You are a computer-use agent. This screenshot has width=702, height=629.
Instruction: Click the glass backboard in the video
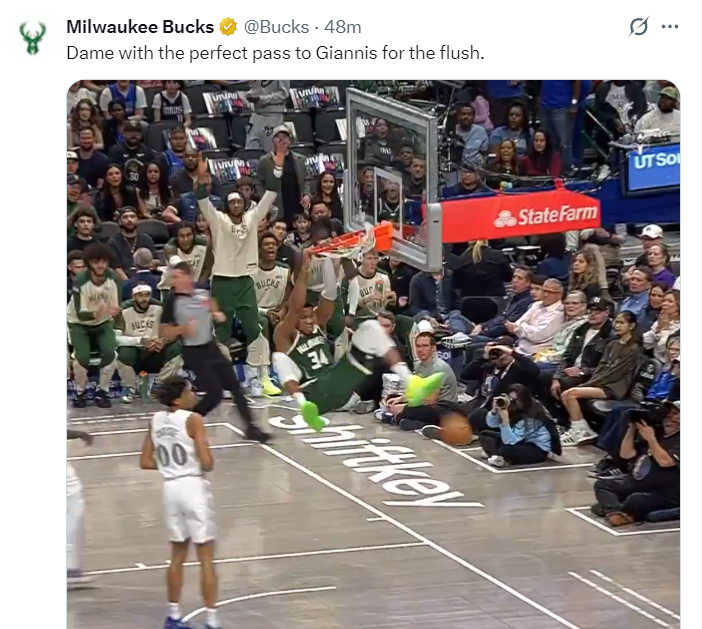pos(392,177)
